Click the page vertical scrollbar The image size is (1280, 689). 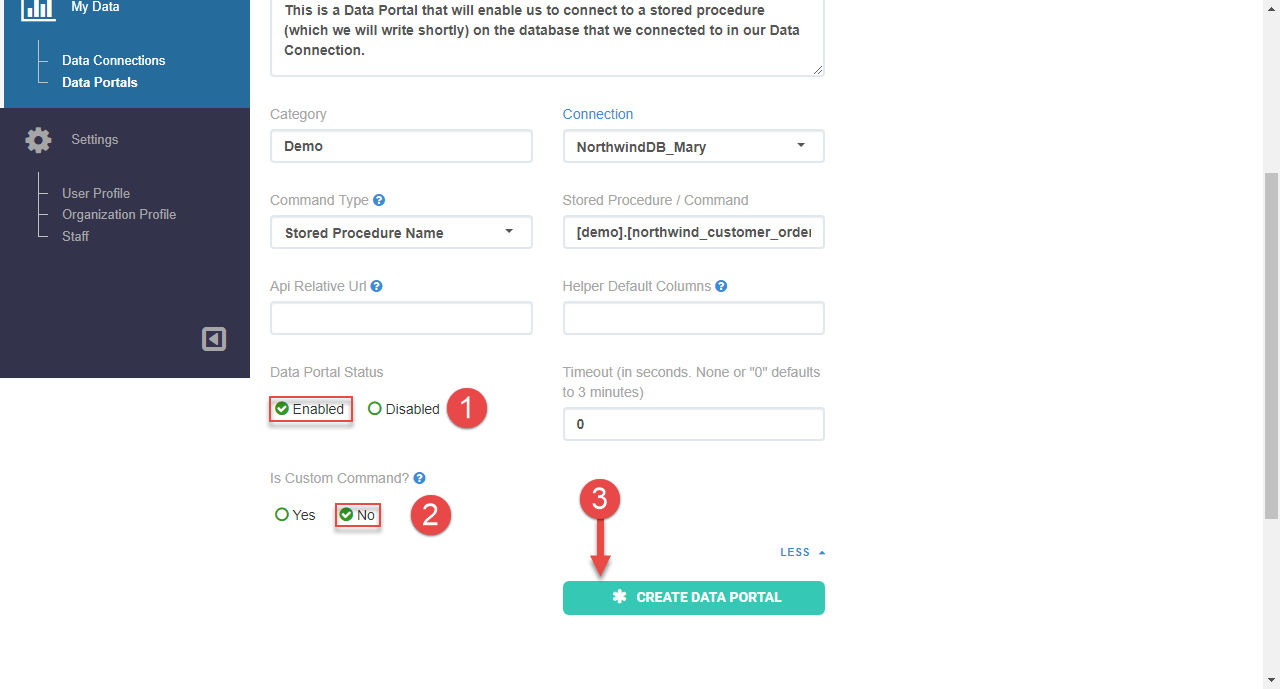(1272, 345)
